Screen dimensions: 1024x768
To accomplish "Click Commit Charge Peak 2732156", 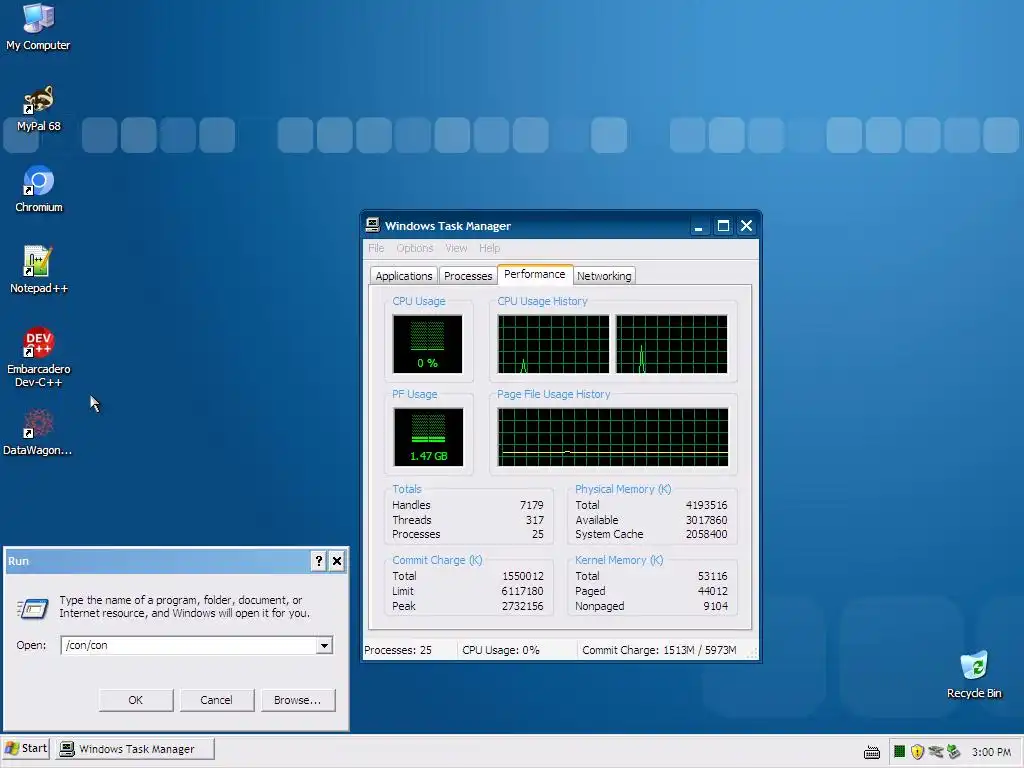I will [x=522, y=606].
